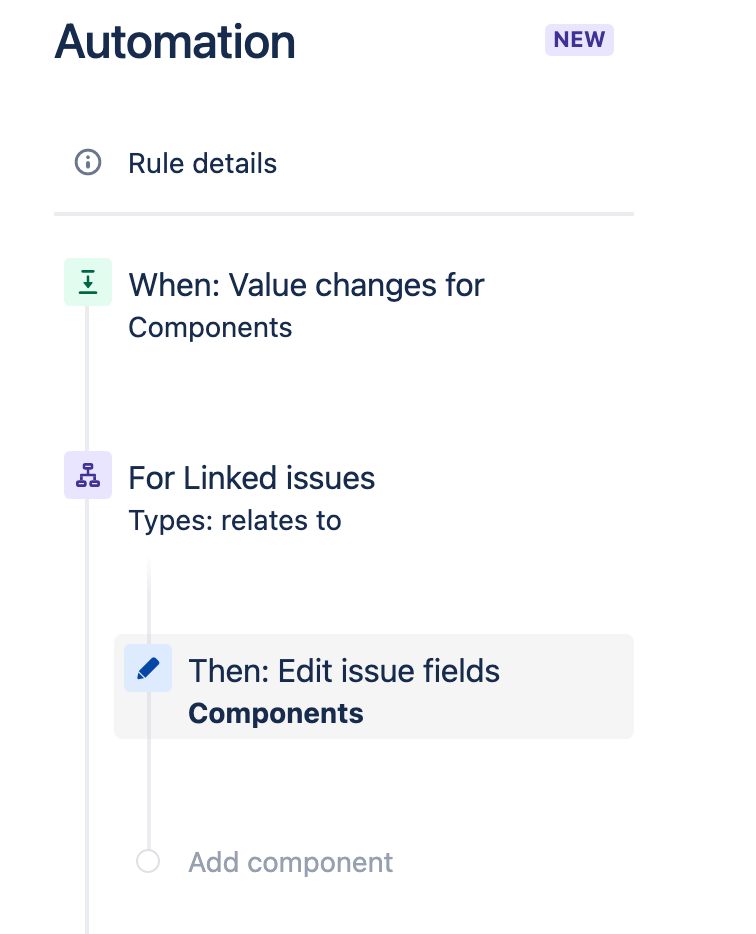The image size is (756, 934).
Task: Click the Rule details info icon
Action: (x=88, y=162)
